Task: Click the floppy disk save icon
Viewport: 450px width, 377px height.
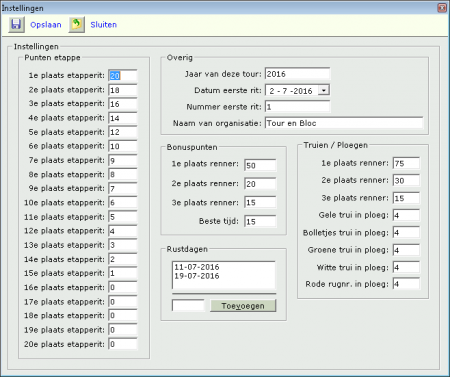Action: coord(16,25)
